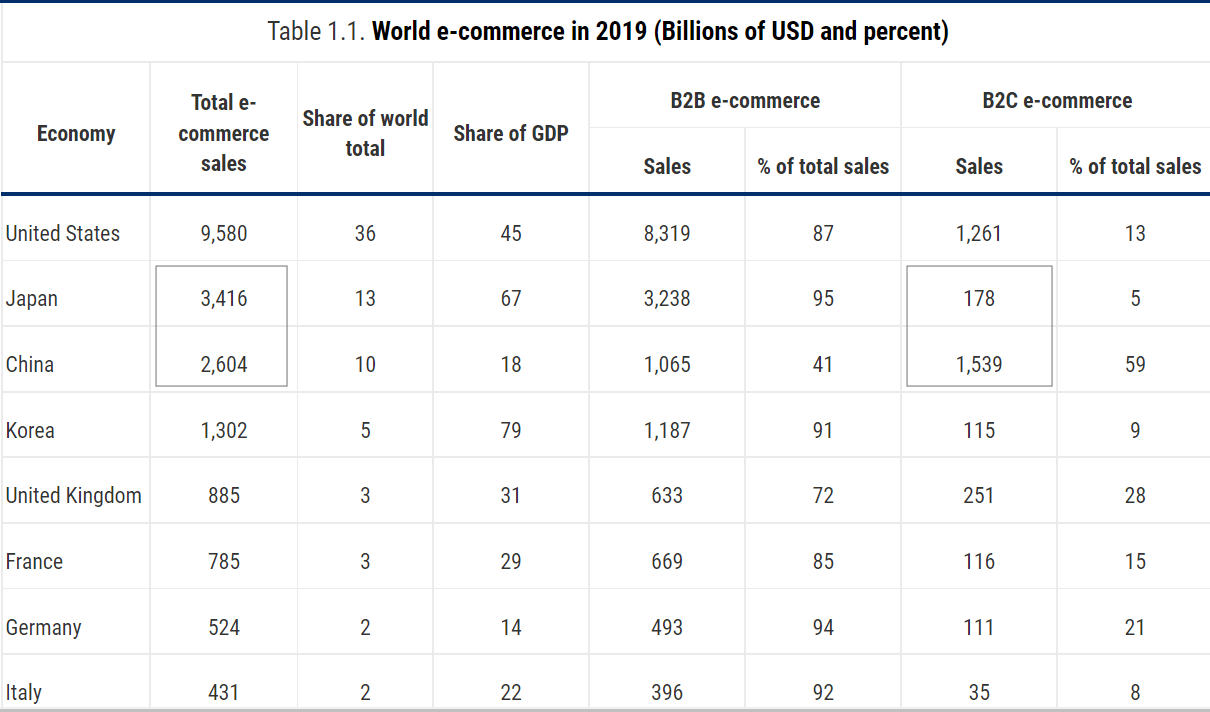Click United Kingdom row label
Viewport: 1210px width, 712px height.
pos(74,496)
